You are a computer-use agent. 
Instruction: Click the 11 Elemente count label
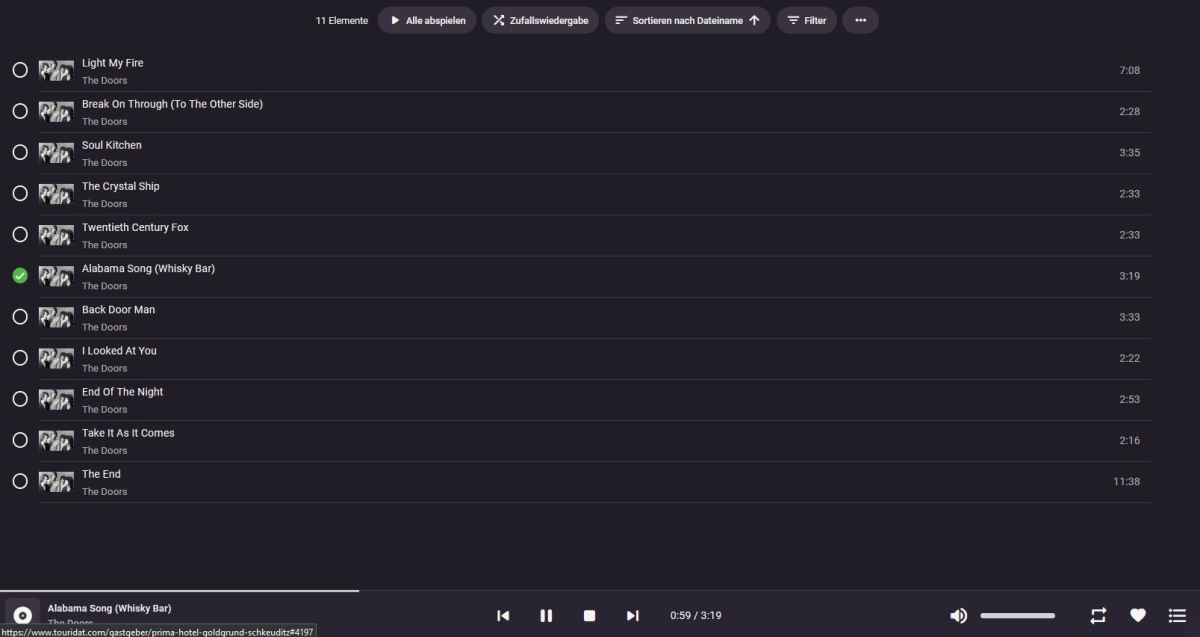point(342,20)
